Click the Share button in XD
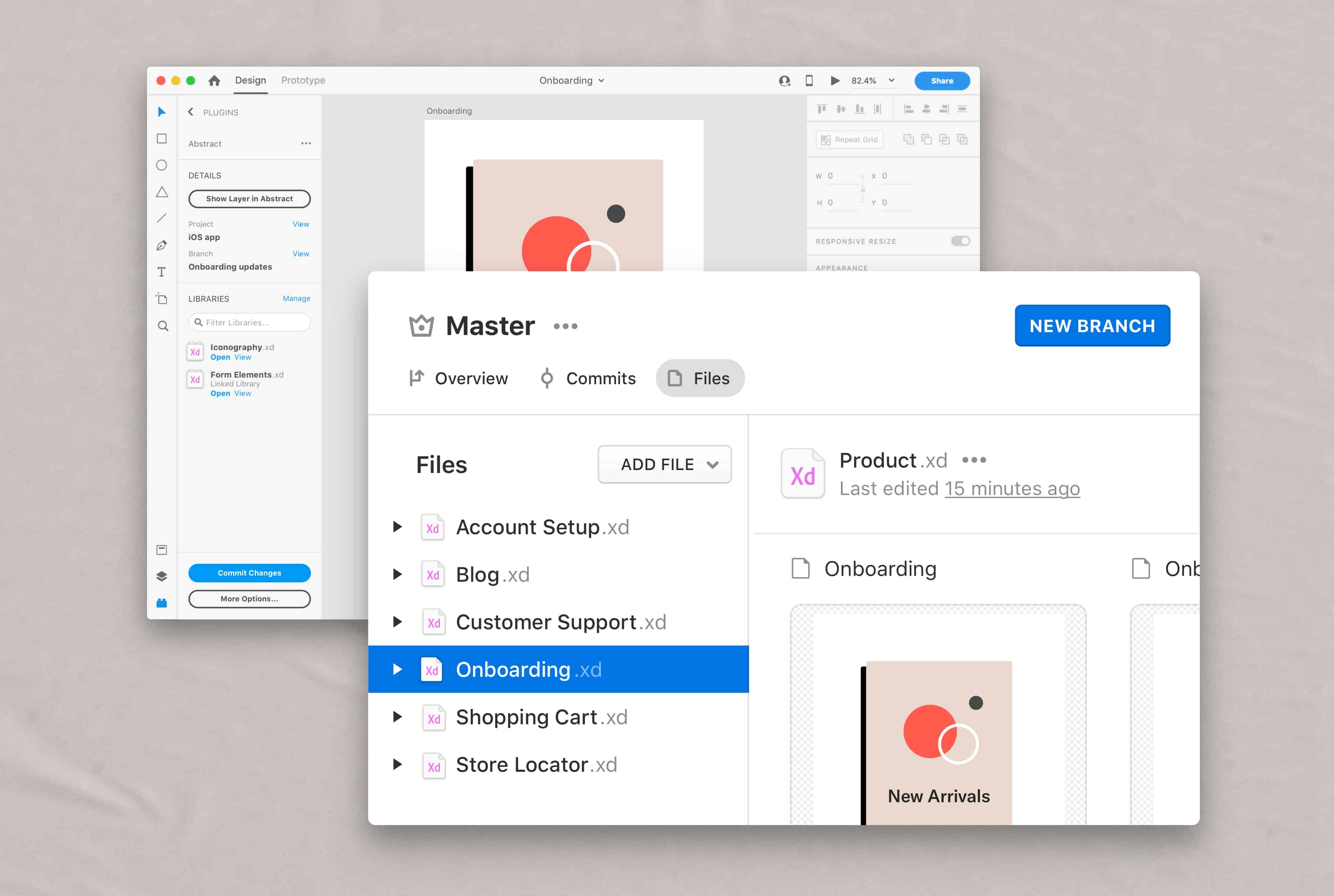 (x=942, y=80)
